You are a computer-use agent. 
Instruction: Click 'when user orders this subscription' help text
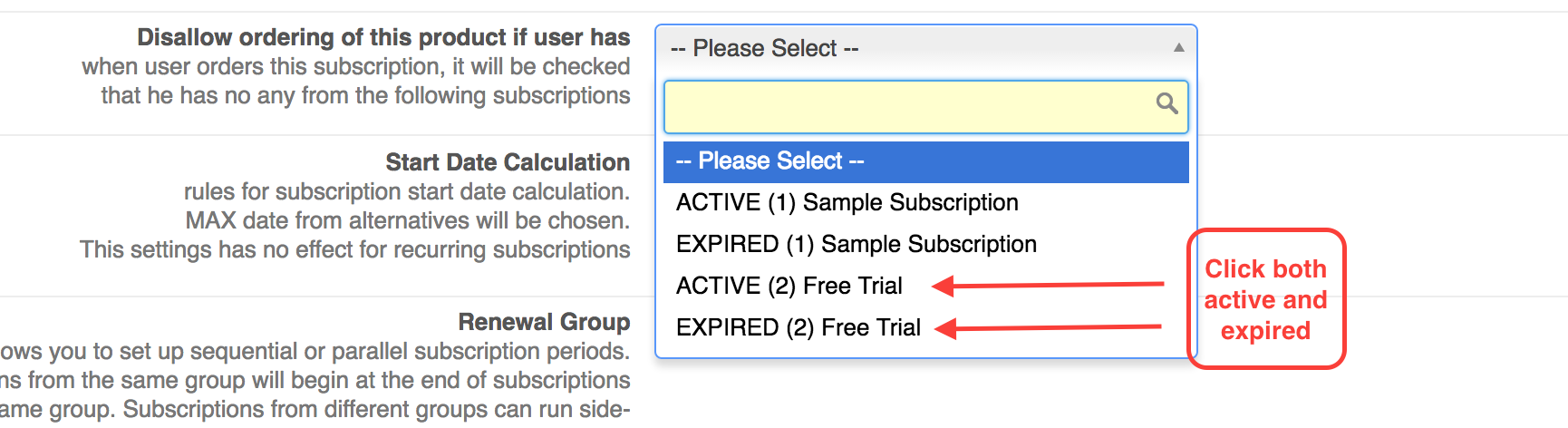(x=355, y=66)
